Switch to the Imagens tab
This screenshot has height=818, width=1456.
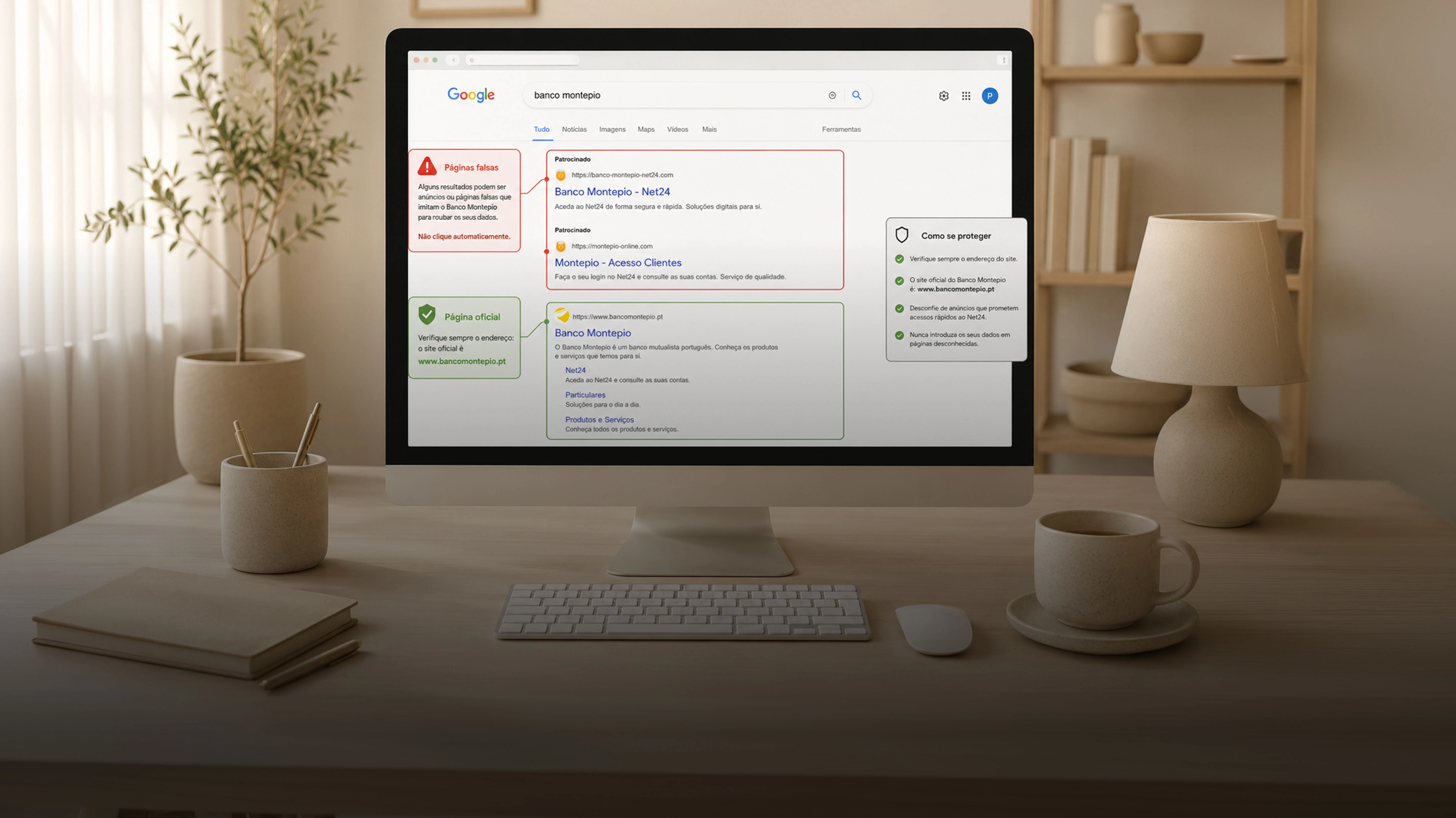click(612, 129)
